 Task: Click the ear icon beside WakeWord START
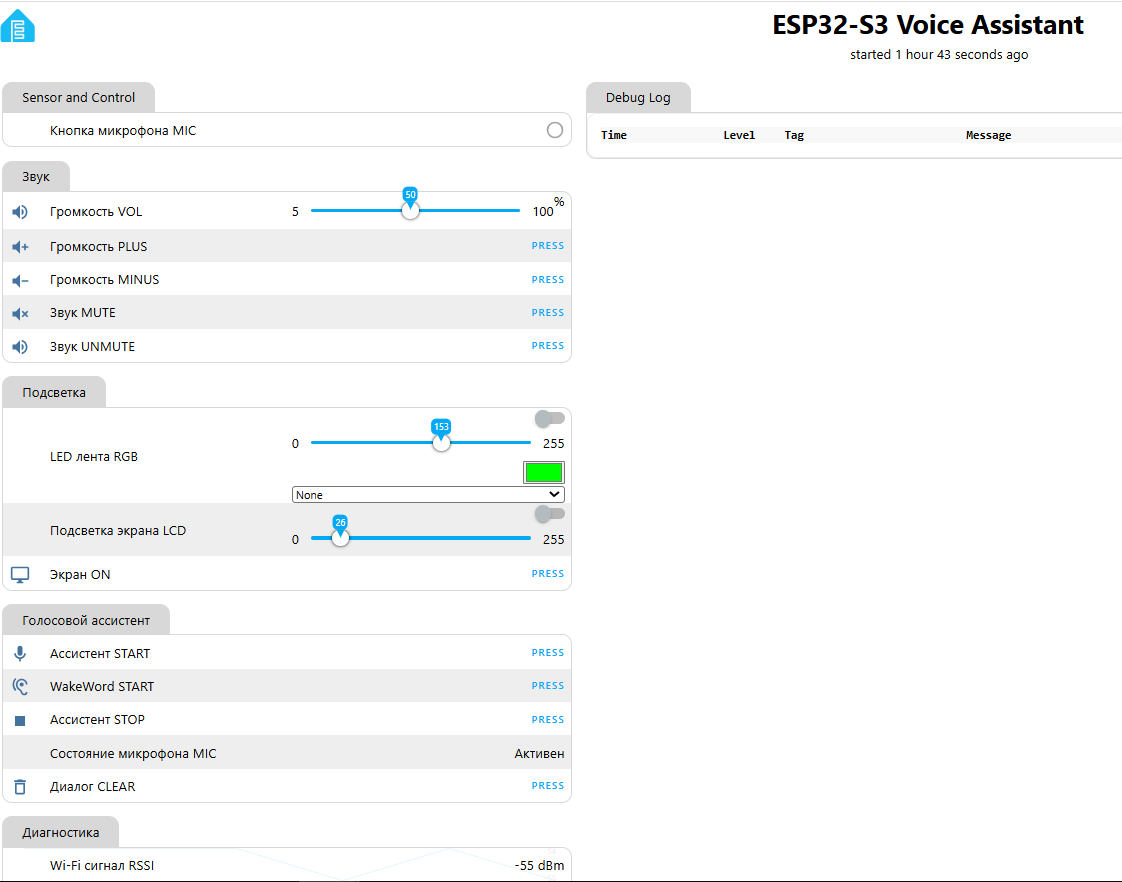point(20,687)
